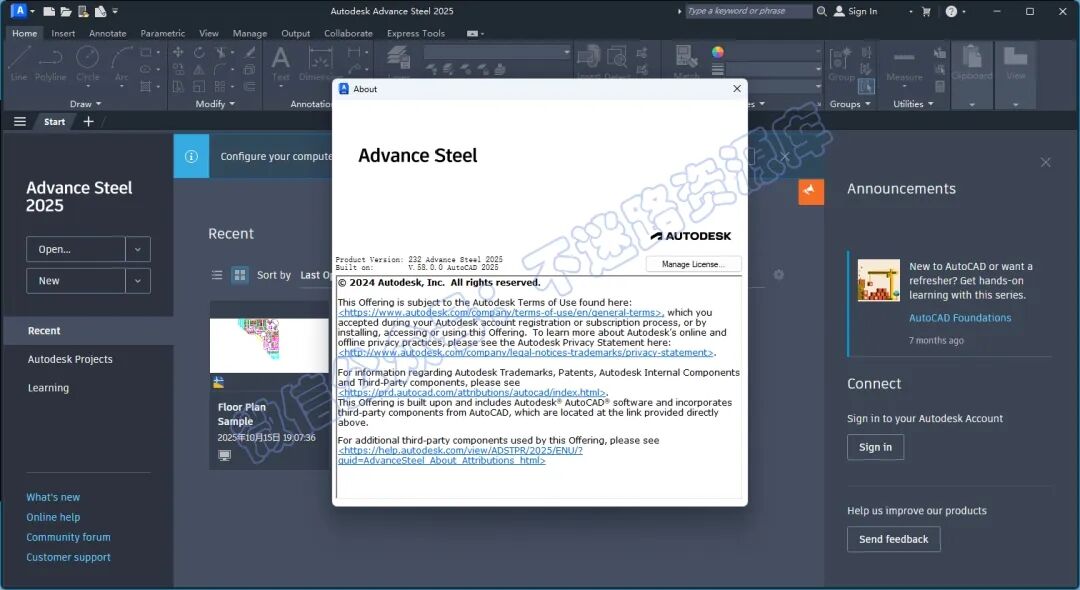Click the search magnifier icon
This screenshot has height=590, width=1080.
(822, 11)
